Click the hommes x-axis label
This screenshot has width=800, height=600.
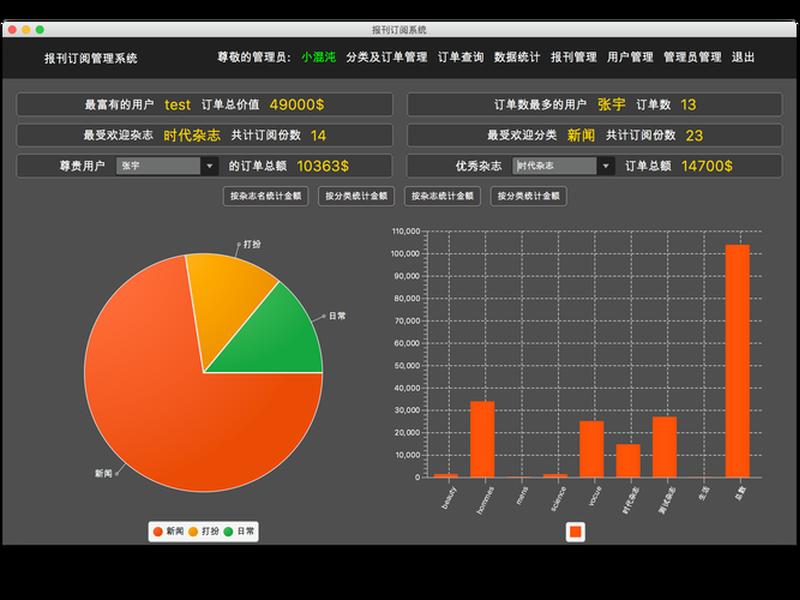click(x=485, y=500)
